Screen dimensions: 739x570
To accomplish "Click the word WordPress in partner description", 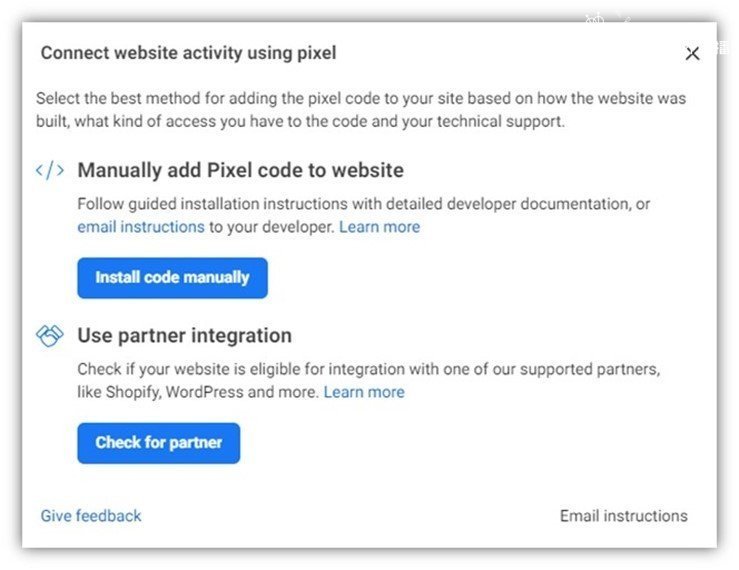I will point(204,392).
